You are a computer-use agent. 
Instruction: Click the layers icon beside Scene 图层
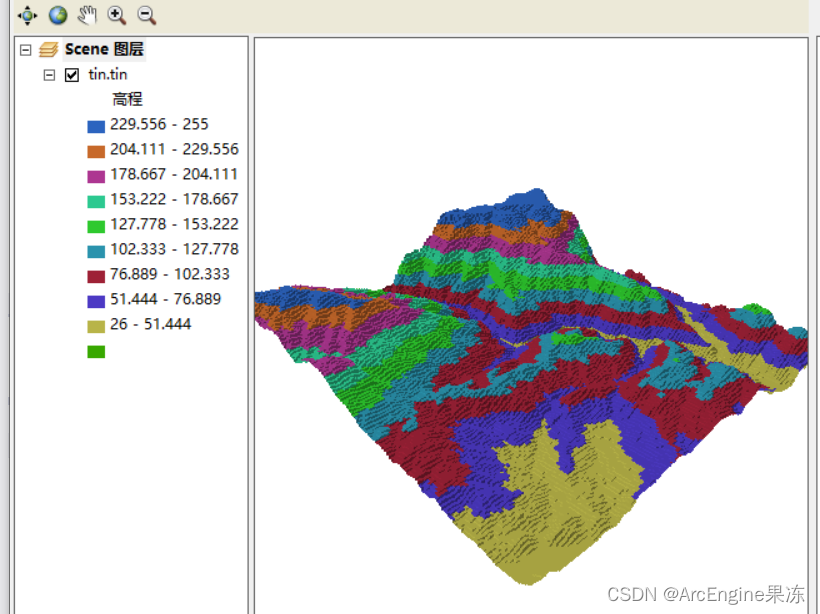pyautogui.click(x=48, y=48)
